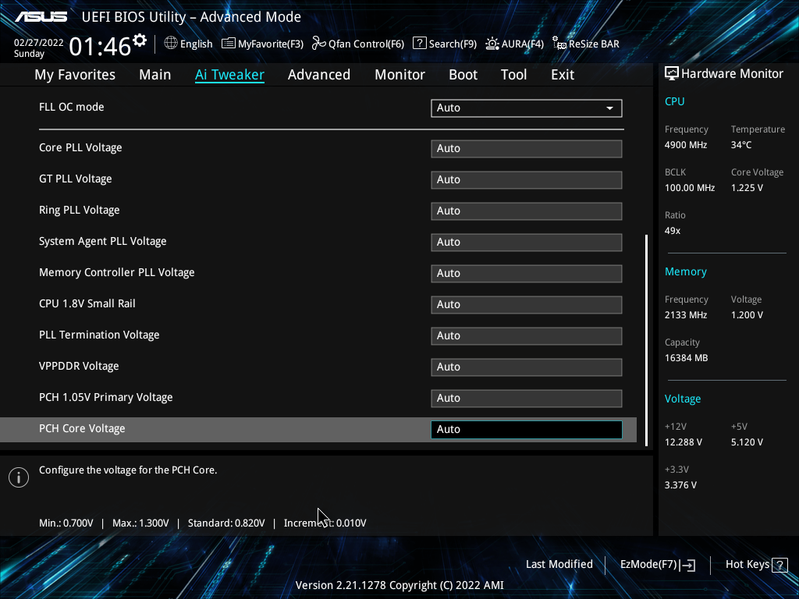Click the Version 2.21.1278 copyright text
799x599 pixels.
(400, 585)
